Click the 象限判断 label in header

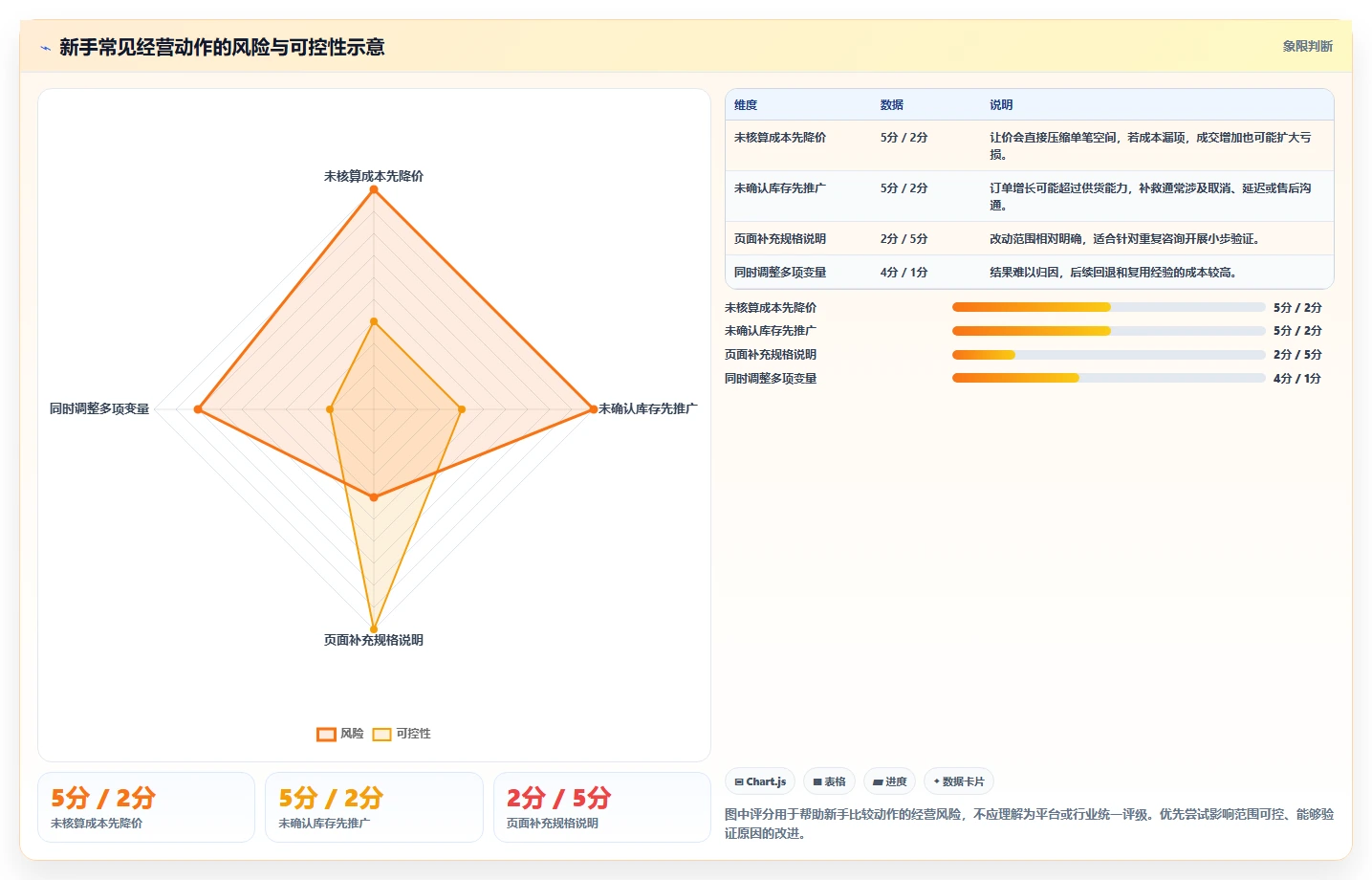pyautogui.click(x=1307, y=46)
